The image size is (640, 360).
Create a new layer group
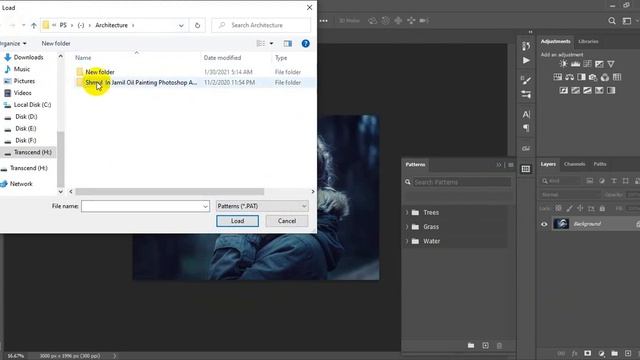coord(615,353)
